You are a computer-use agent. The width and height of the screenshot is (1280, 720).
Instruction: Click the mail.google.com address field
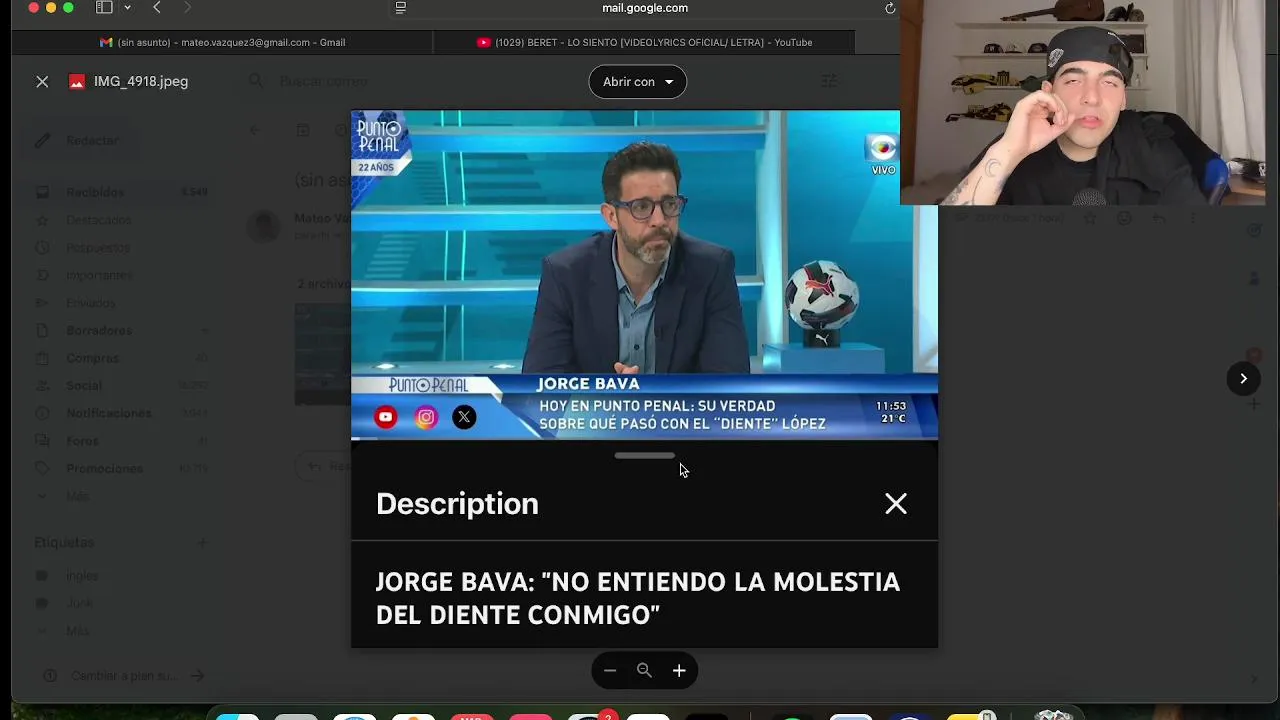pos(645,8)
